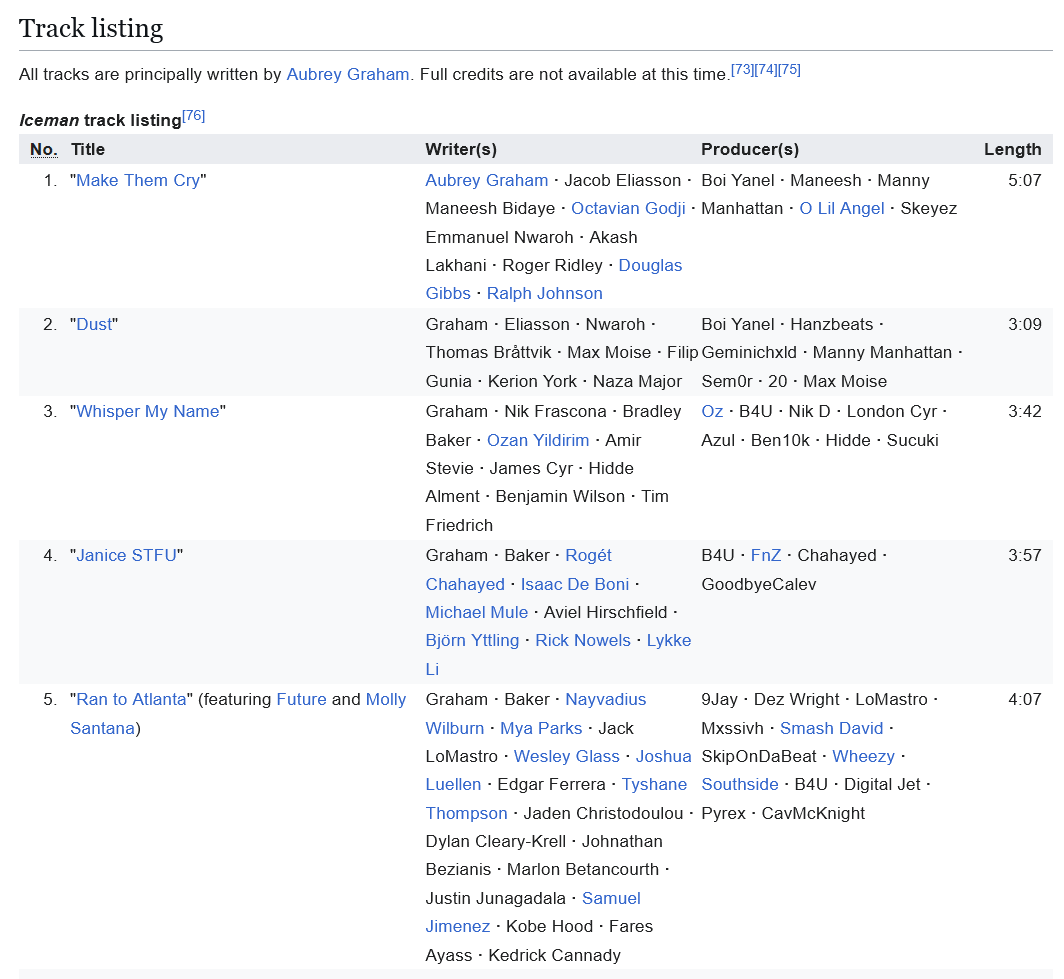Open citation reference 74
The height and width of the screenshot is (979, 1064).
(x=765, y=70)
